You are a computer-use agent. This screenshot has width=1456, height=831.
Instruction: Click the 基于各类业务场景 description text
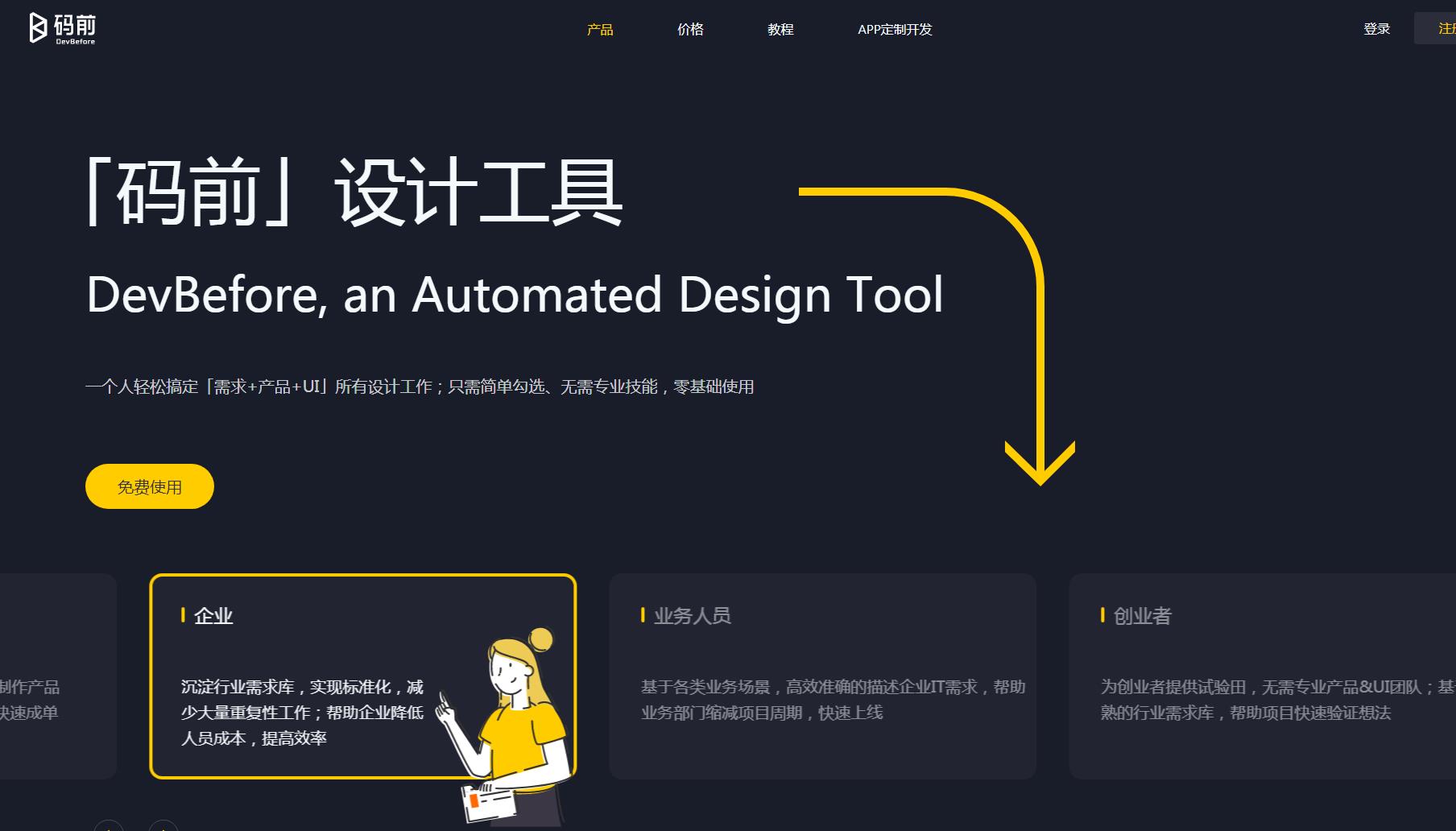[x=833, y=700]
